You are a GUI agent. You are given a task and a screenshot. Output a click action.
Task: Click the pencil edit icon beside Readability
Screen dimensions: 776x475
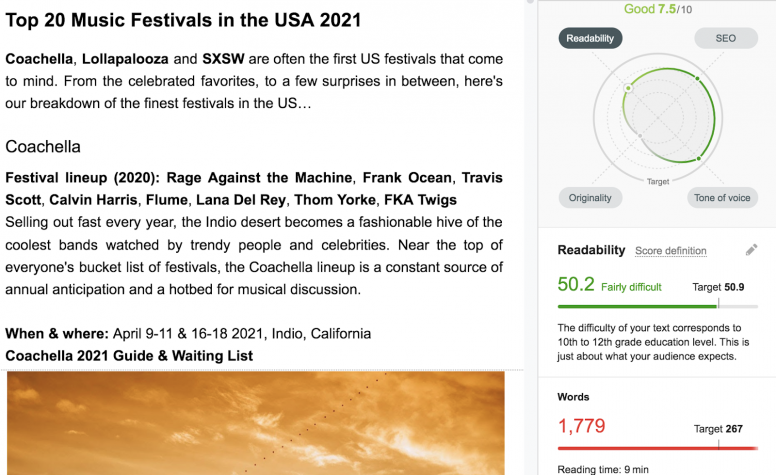tap(751, 250)
